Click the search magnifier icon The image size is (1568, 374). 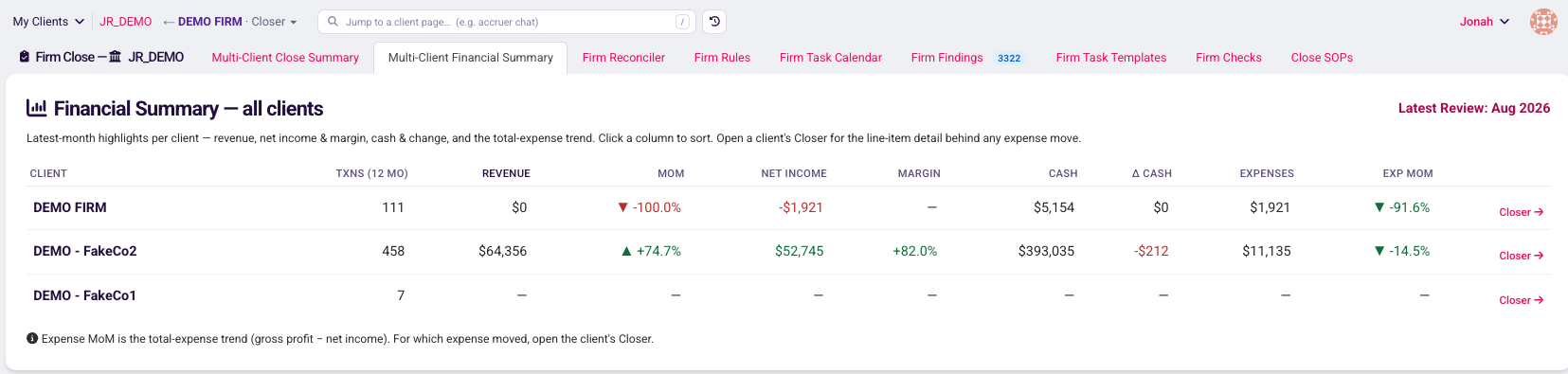coord(333,22)
